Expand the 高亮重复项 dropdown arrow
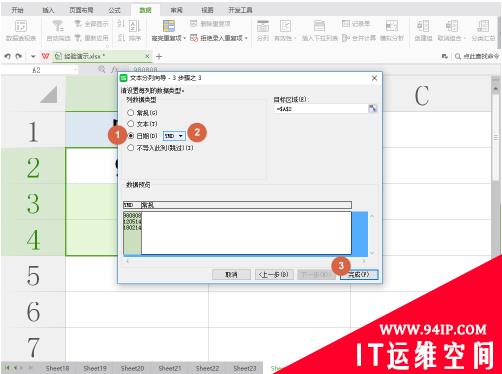 pos(184,38)
